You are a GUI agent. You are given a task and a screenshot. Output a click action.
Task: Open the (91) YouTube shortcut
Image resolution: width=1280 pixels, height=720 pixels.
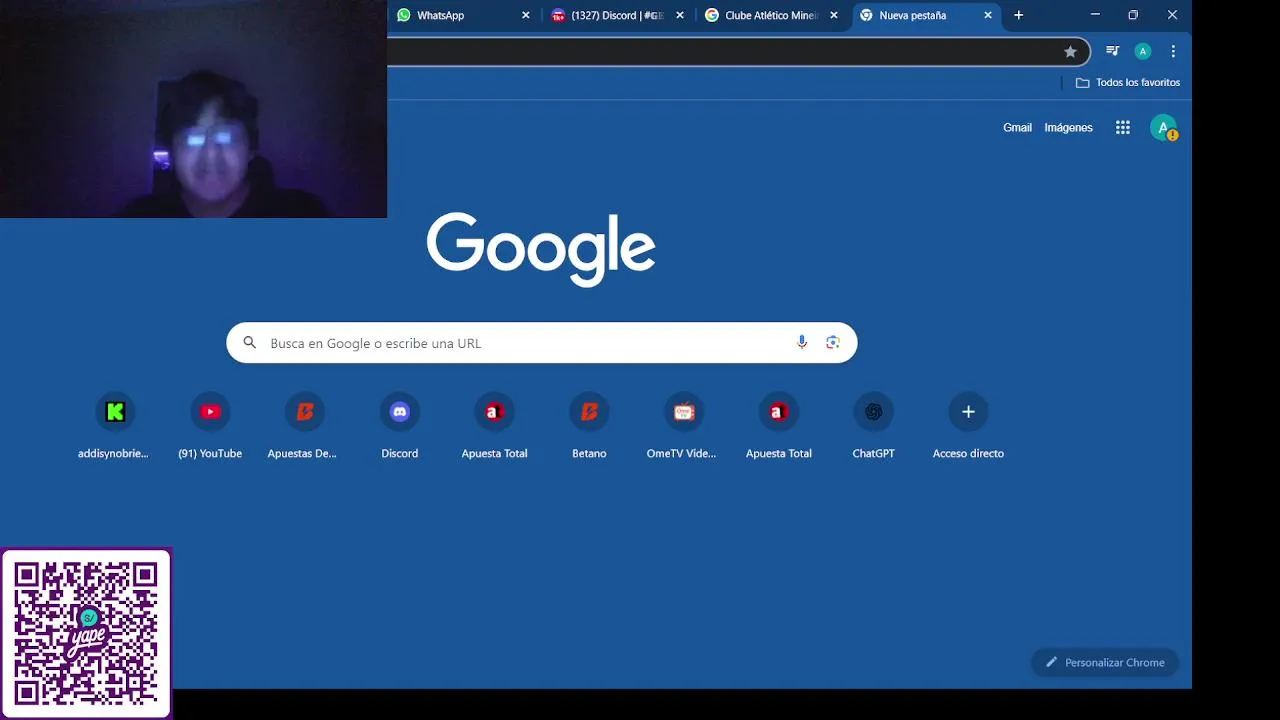[x=210, y=425]
